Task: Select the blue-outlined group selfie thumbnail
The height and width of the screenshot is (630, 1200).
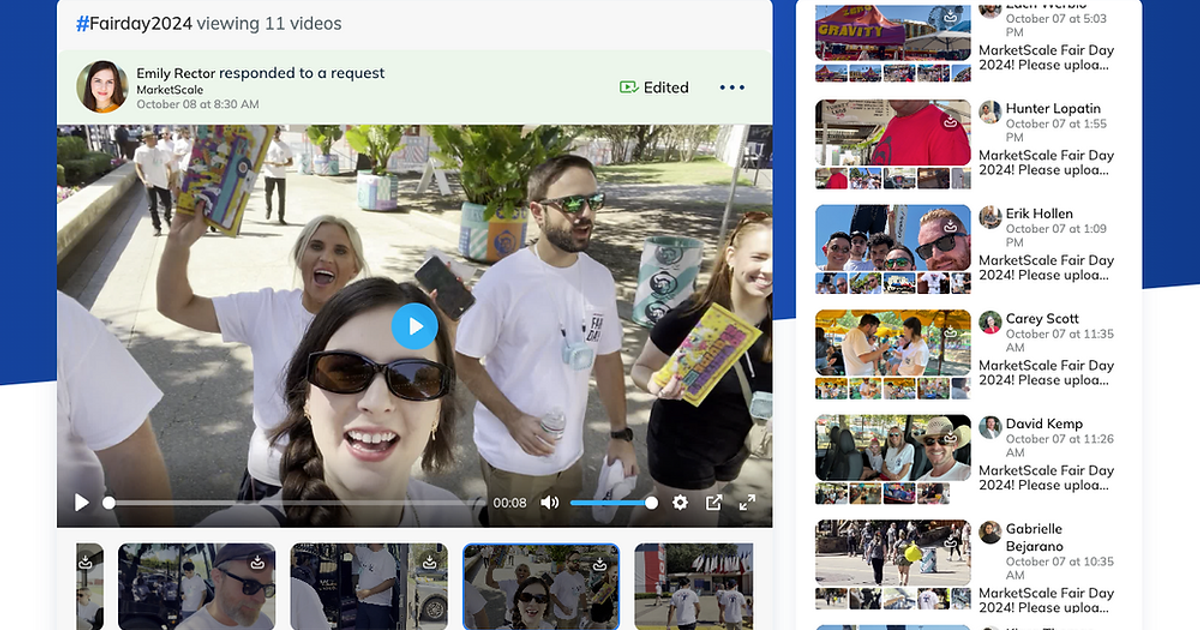Action: (x=541, y=587)
